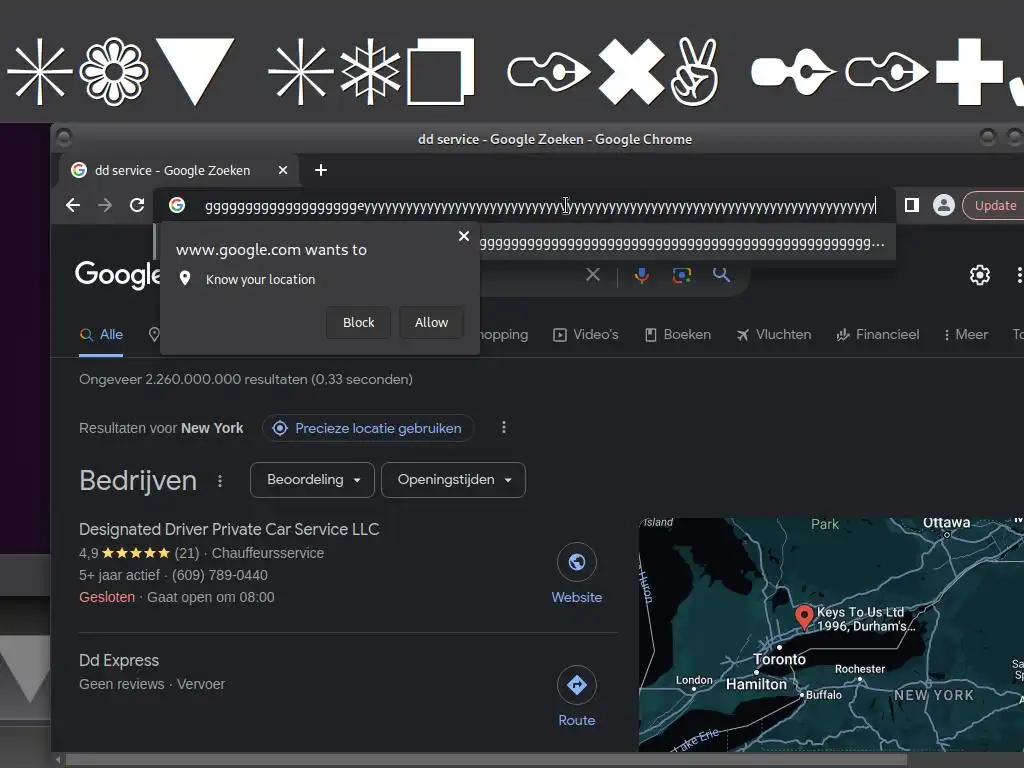Open the Openingstijden dropdown filter

(x=453, y=480)
